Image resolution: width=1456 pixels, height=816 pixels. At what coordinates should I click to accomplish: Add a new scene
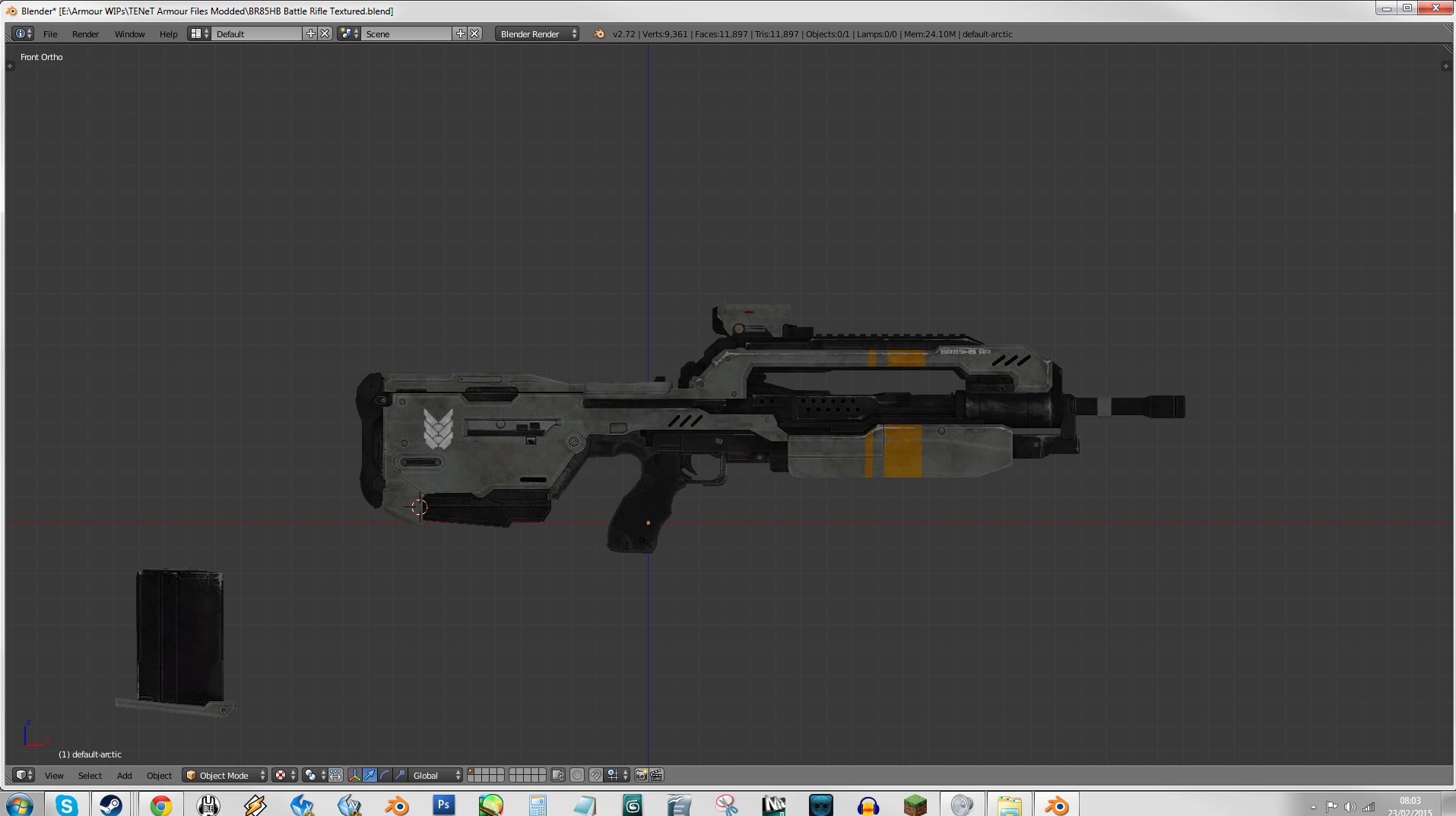(x=460, y=33)
